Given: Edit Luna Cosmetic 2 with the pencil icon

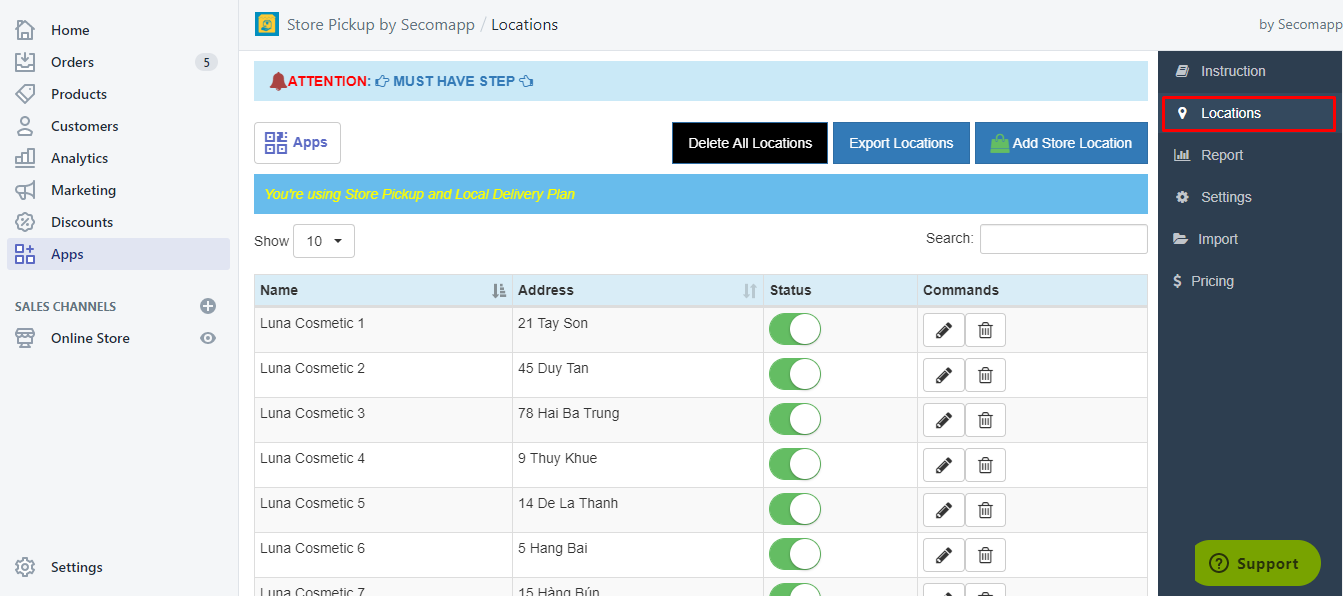Looking at the screenshot, I should tap(944, 375).
